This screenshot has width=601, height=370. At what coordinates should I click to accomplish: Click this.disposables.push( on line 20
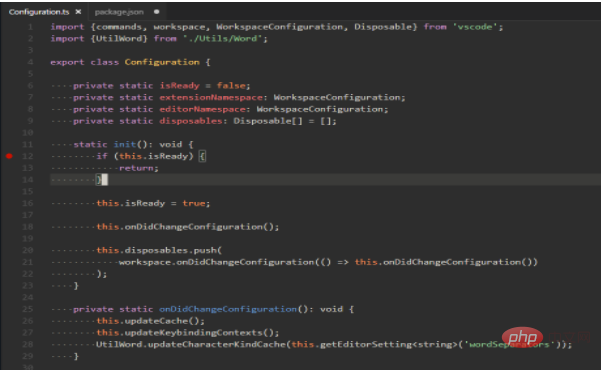click(x=159, y=250)
